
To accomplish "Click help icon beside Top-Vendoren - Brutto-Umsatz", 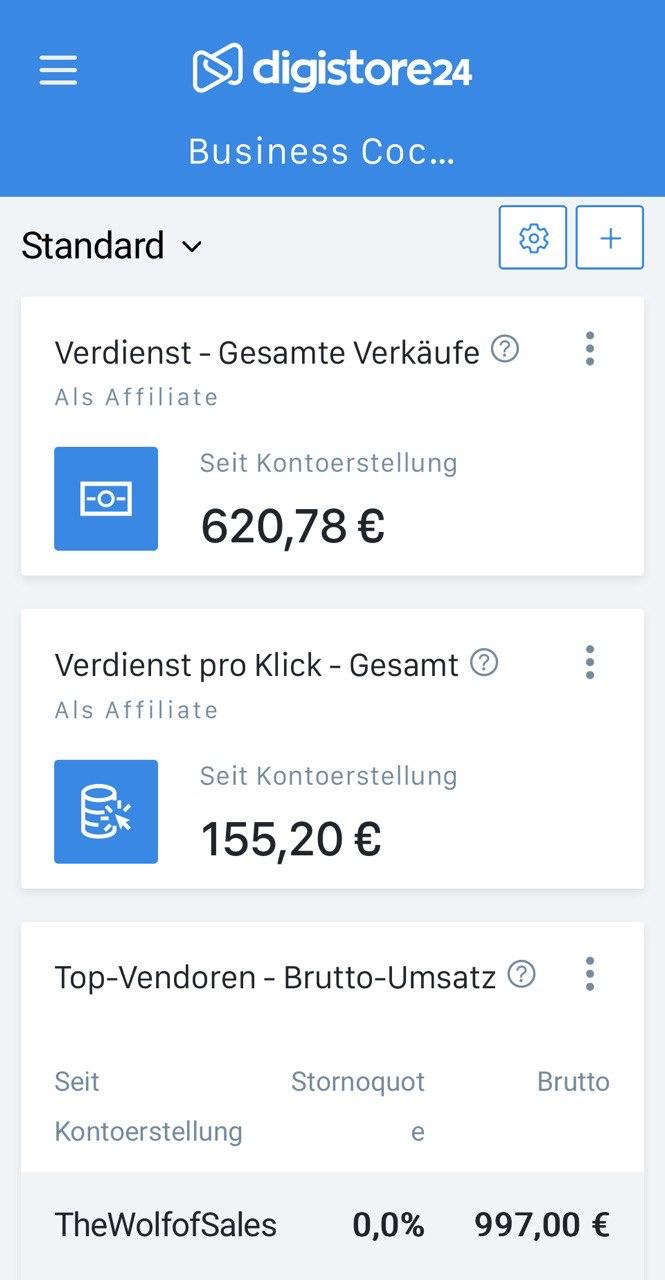I will pyautogui.click(x=521, y=975).
